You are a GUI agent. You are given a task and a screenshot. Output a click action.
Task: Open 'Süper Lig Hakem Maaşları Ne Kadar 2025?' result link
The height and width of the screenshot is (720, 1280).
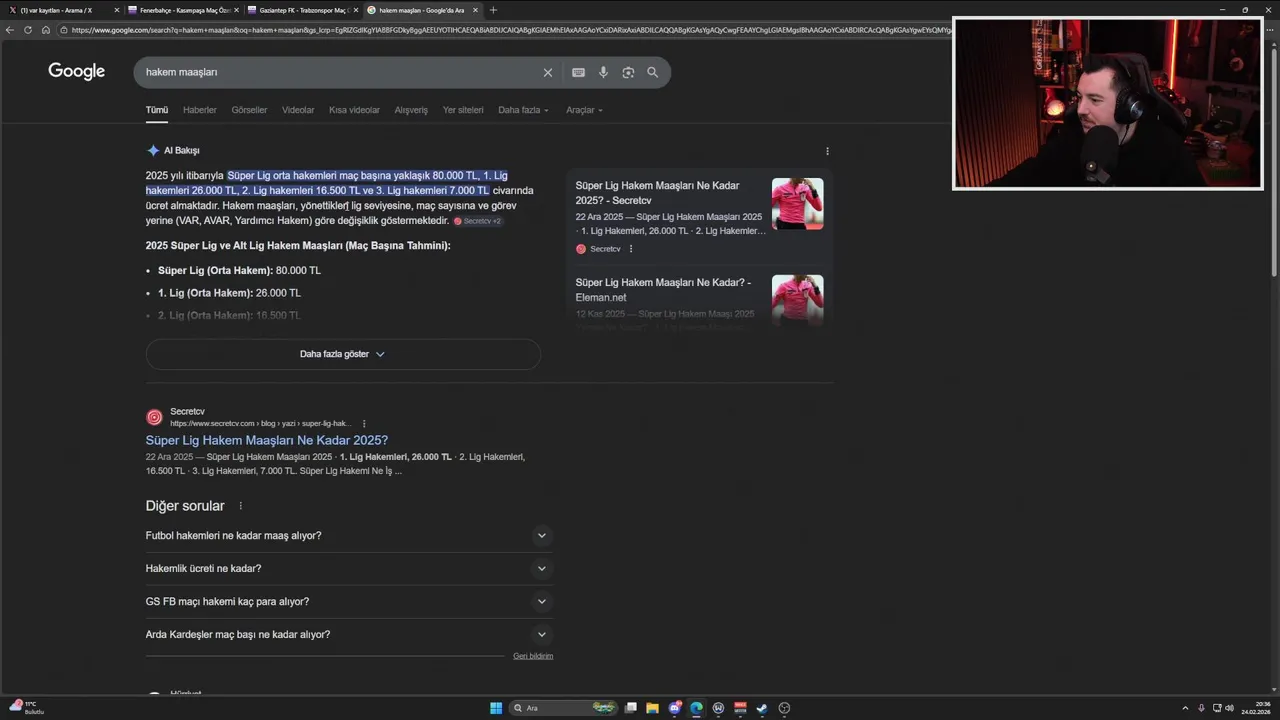267,440
